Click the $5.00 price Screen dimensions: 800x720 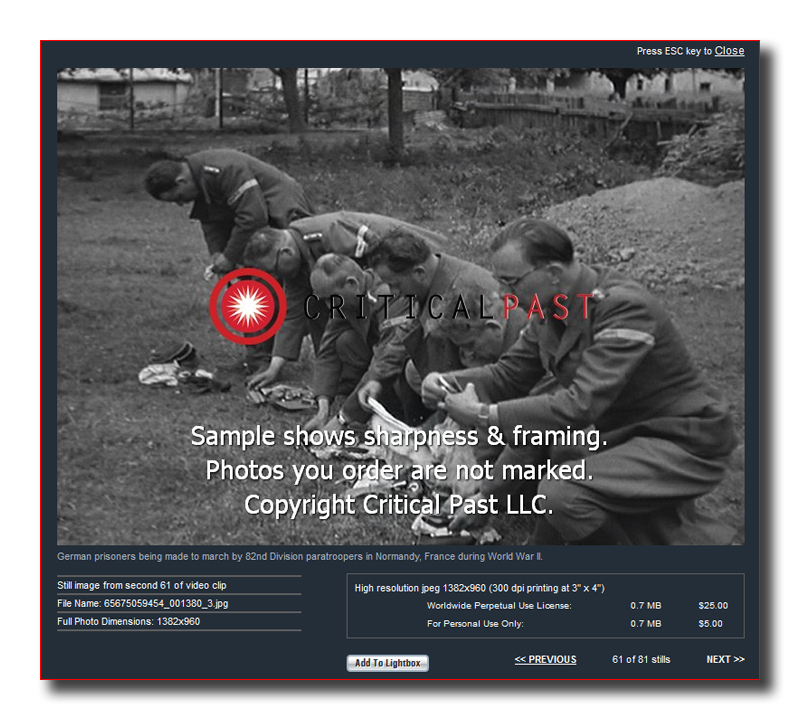click(710, 624)
